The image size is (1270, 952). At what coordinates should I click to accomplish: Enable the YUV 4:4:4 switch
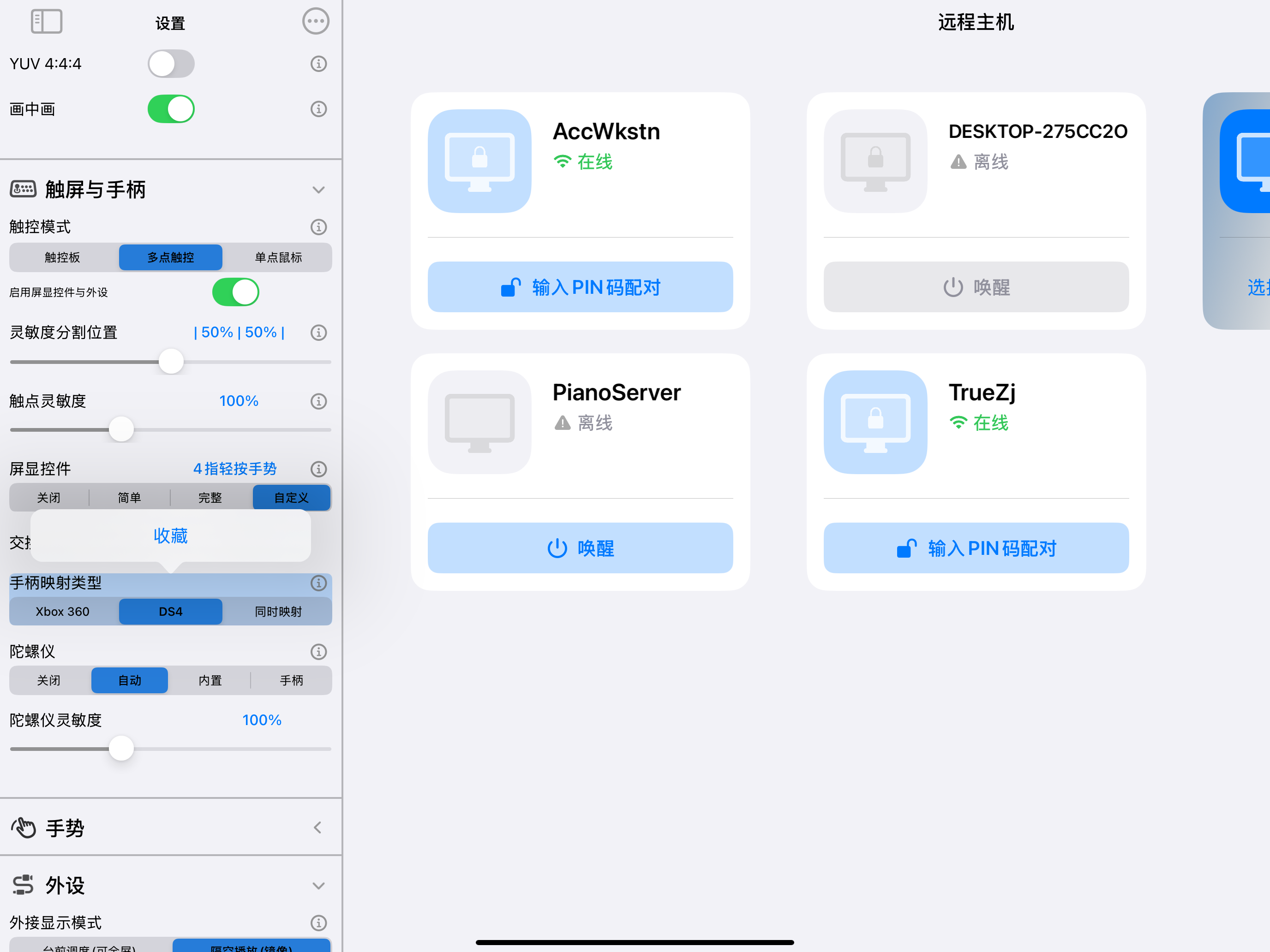(x=171, y=64)
